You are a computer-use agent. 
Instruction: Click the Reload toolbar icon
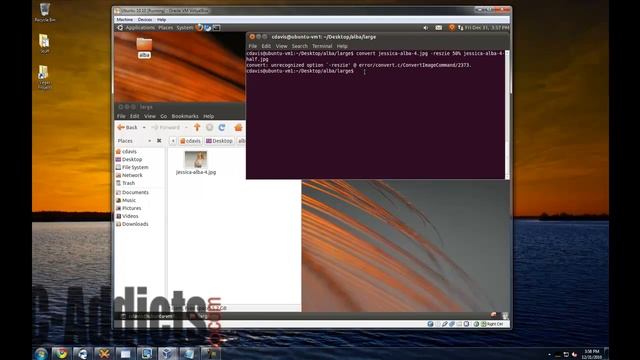click(222, 127)
